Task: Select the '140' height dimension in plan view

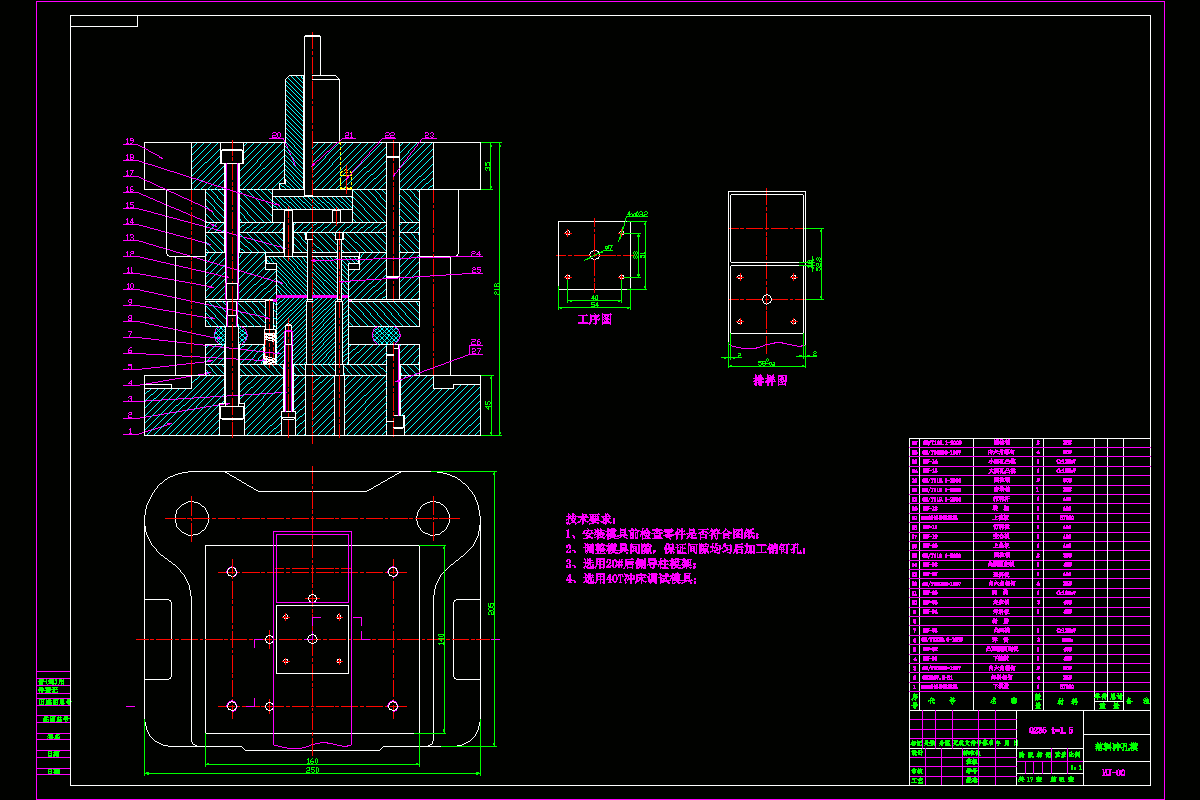Action: [x=441, y=639]
